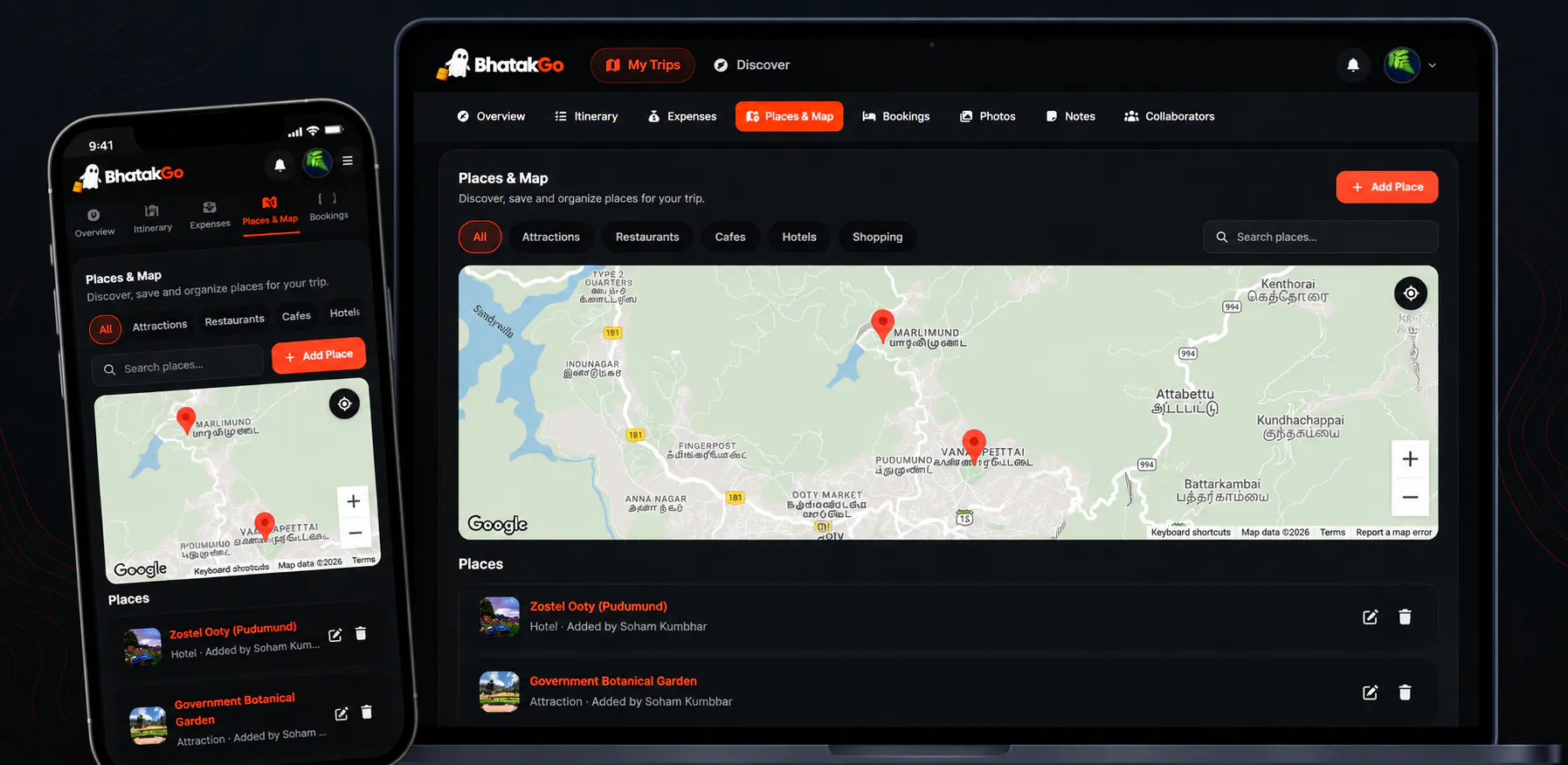Click the phone notification bell icon
This screenshot has height=765, width=1568.
(280, 164)
